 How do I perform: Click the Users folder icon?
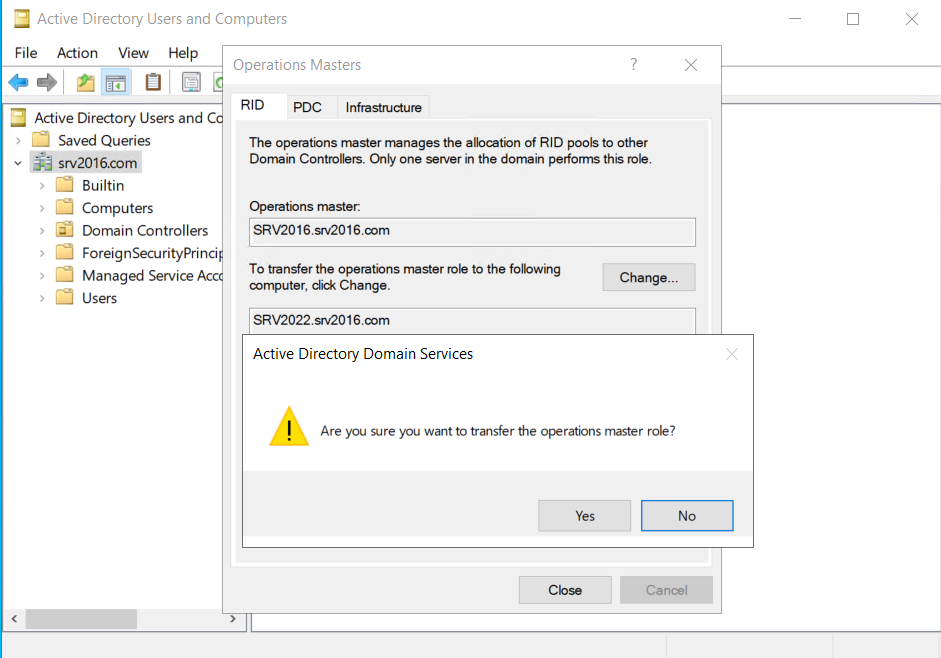(x=64, y=298)
